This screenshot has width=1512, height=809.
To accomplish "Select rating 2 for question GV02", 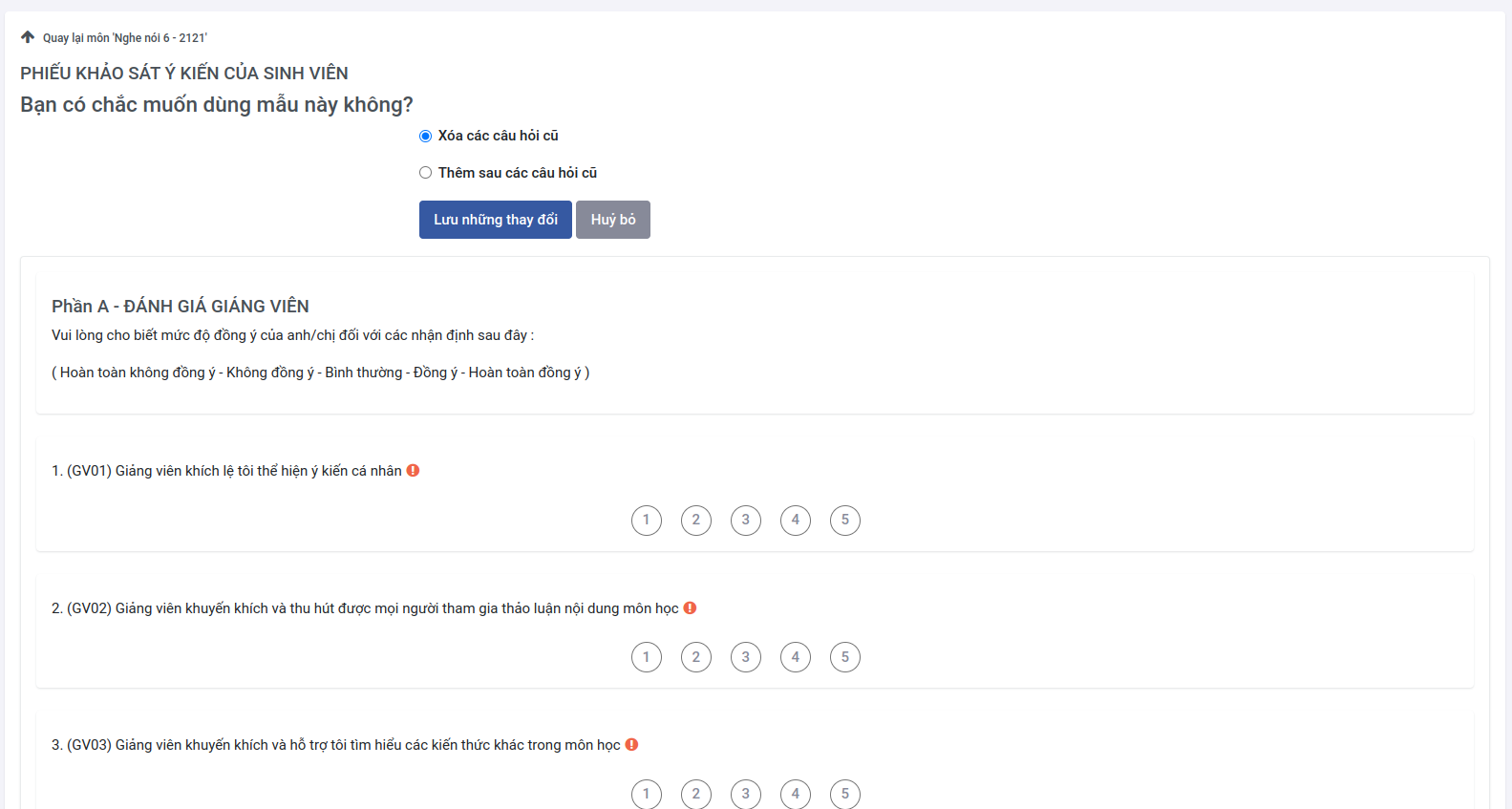I will [696, 657].
